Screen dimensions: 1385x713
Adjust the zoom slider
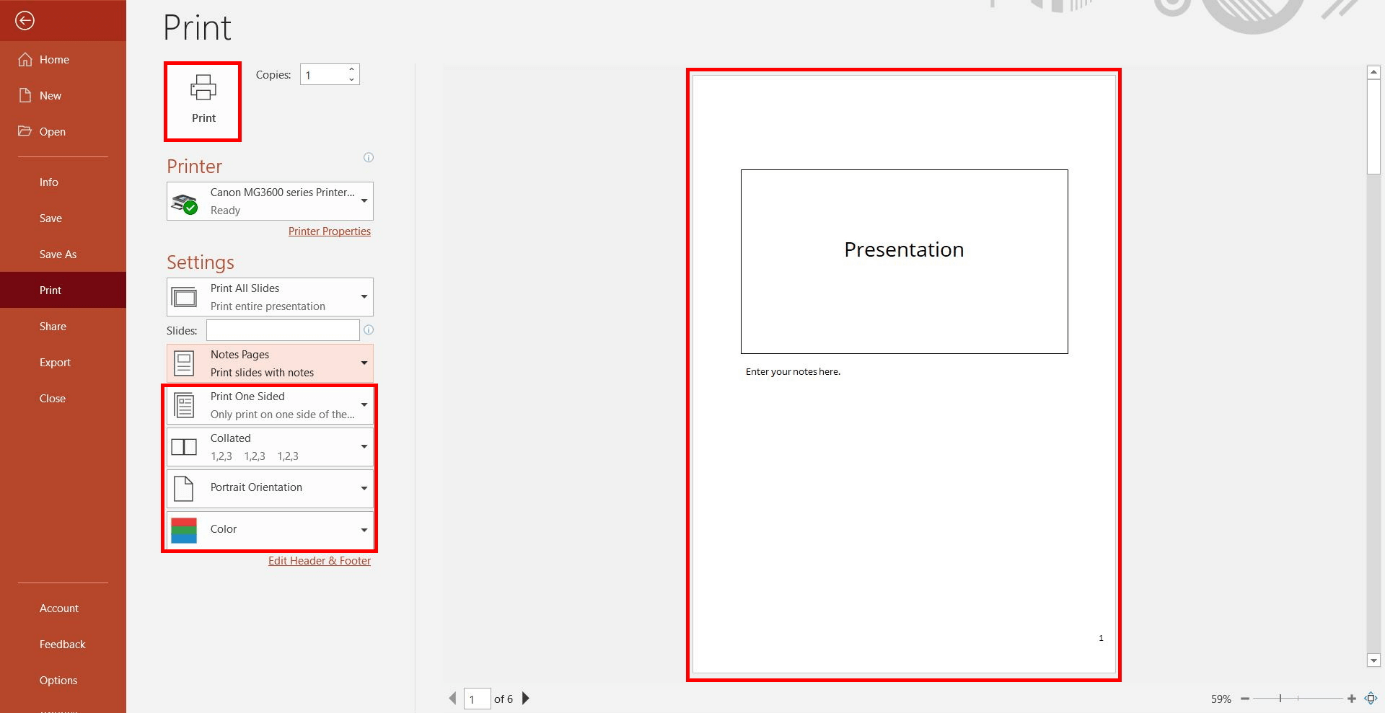[1281, 699]
